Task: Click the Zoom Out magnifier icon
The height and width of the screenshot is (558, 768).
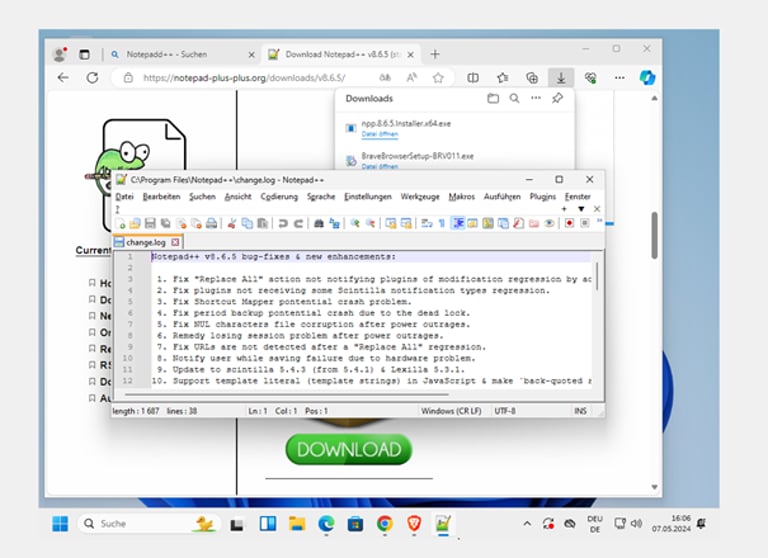Action: click(x=371, y=224)
